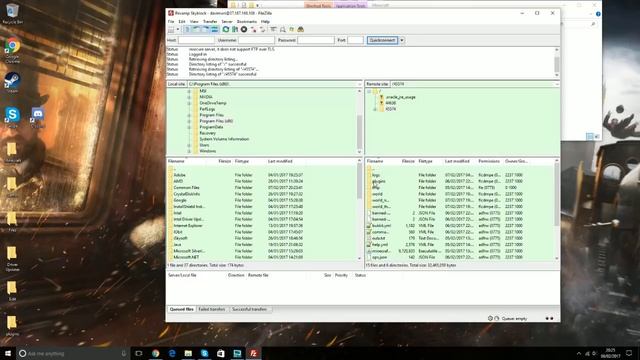
Task: Sort remote list by Filesize column
Action: [x=408, y=161]
